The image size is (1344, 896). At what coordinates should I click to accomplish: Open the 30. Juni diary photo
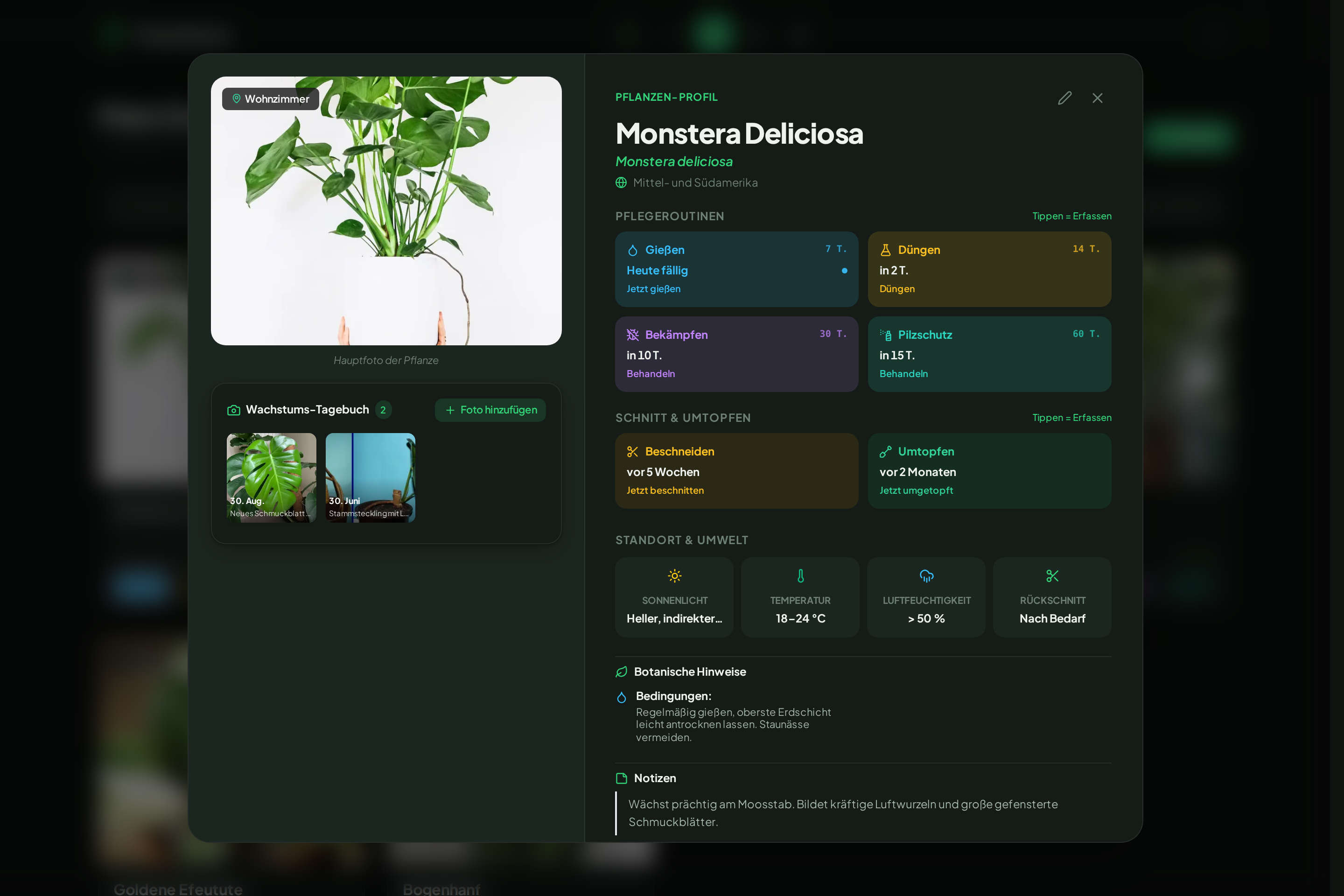coord(370,478)
